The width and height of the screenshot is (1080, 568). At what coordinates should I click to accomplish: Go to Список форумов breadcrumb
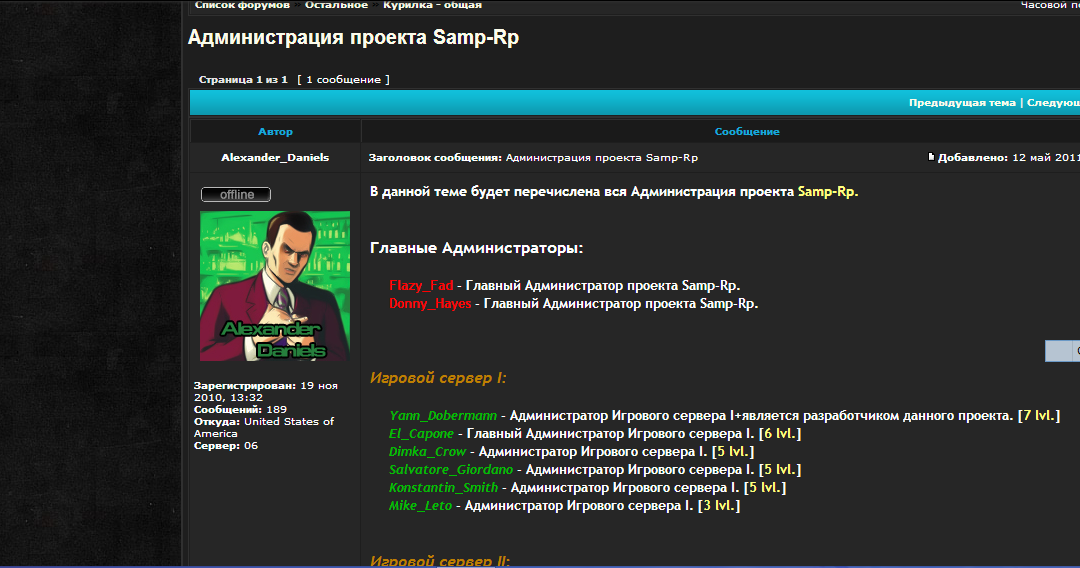point(242,5)
